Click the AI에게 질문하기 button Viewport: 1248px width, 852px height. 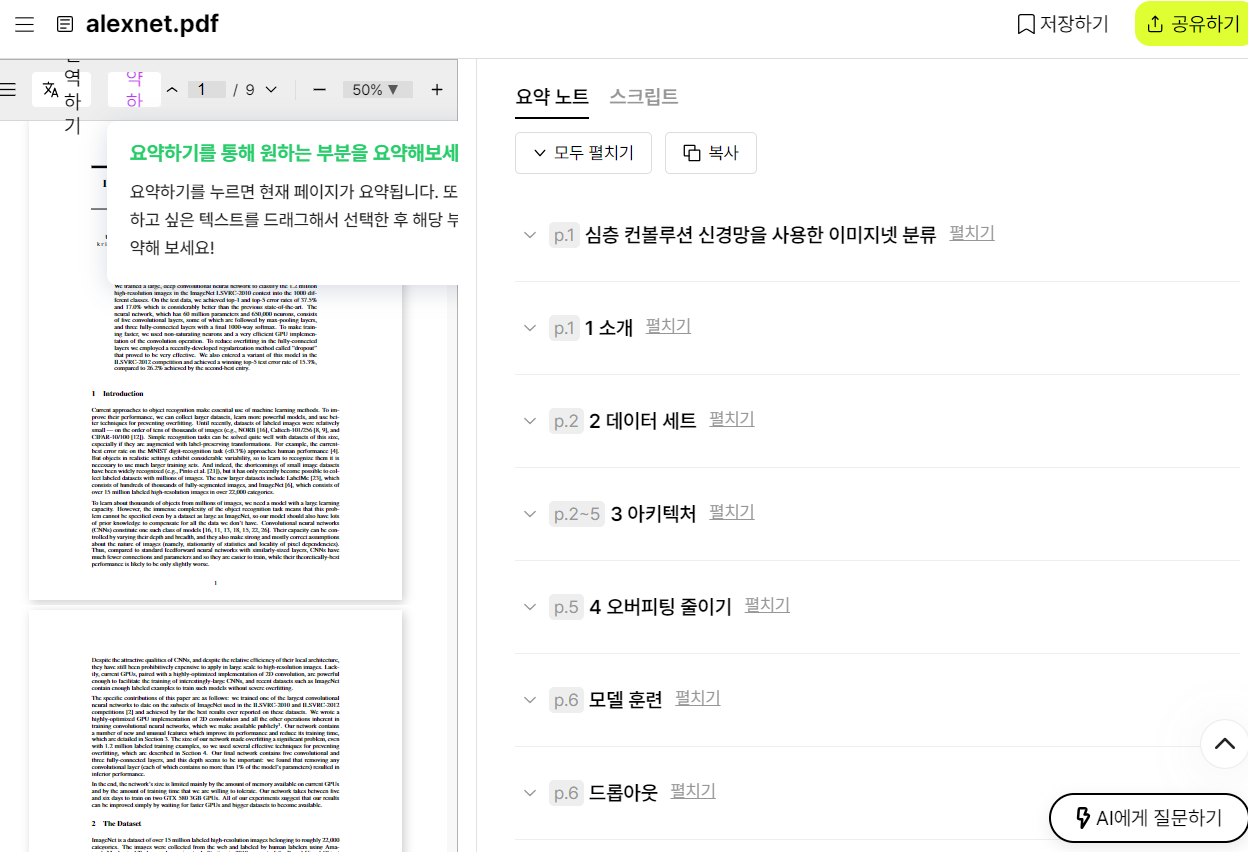[1148, 817]
